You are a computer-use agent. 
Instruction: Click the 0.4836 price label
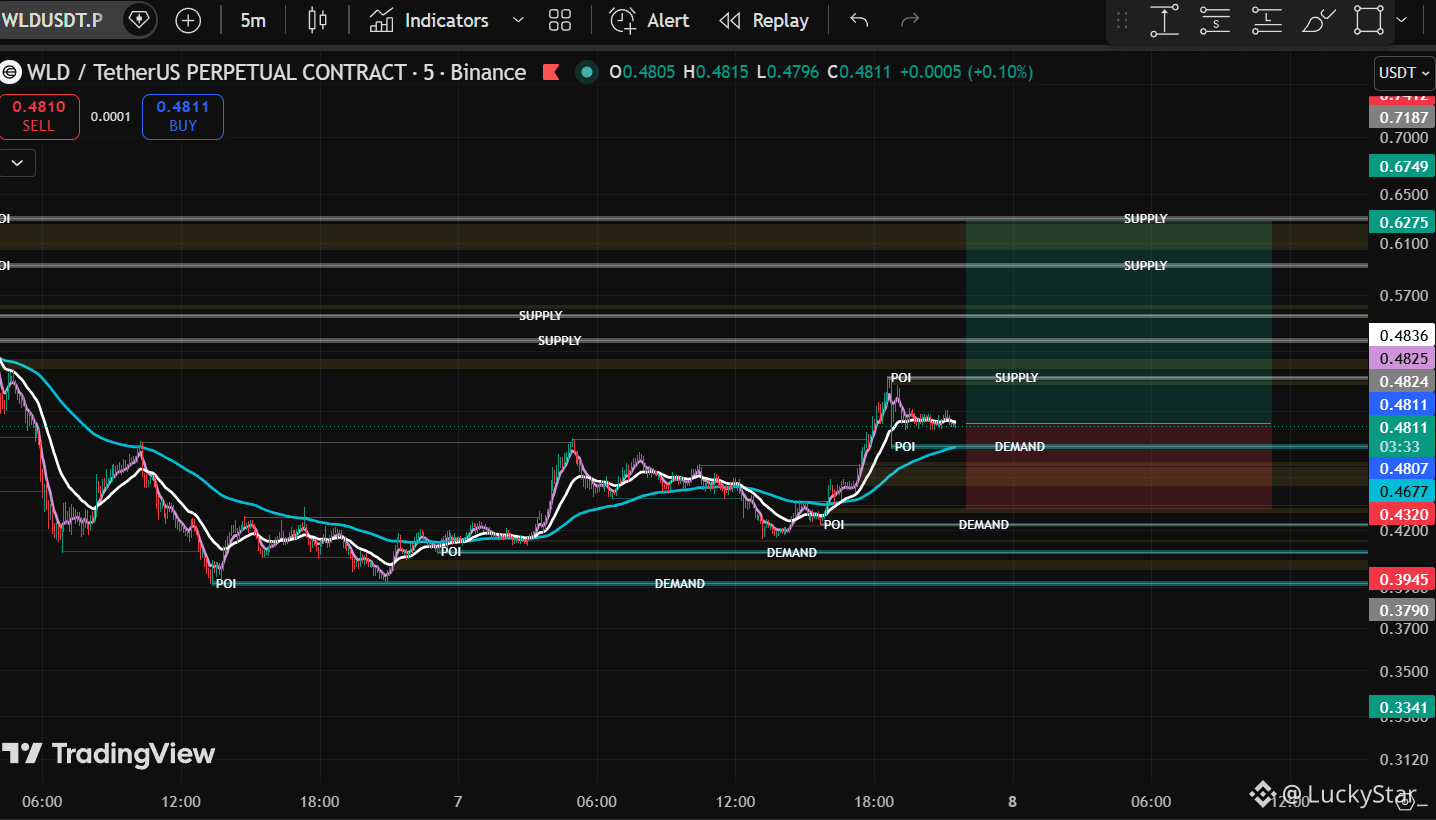(1402, 335)
